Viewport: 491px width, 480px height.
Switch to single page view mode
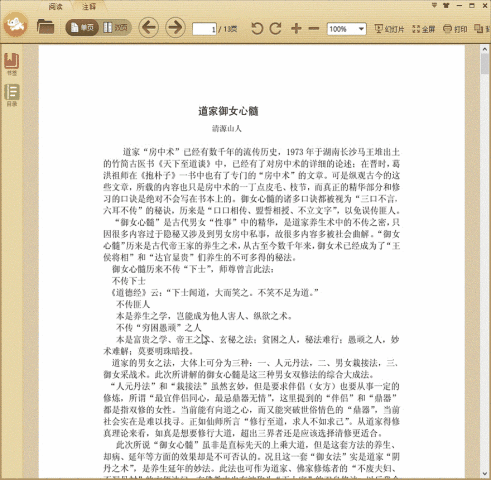pyautogui.click(x=82, y=27)
